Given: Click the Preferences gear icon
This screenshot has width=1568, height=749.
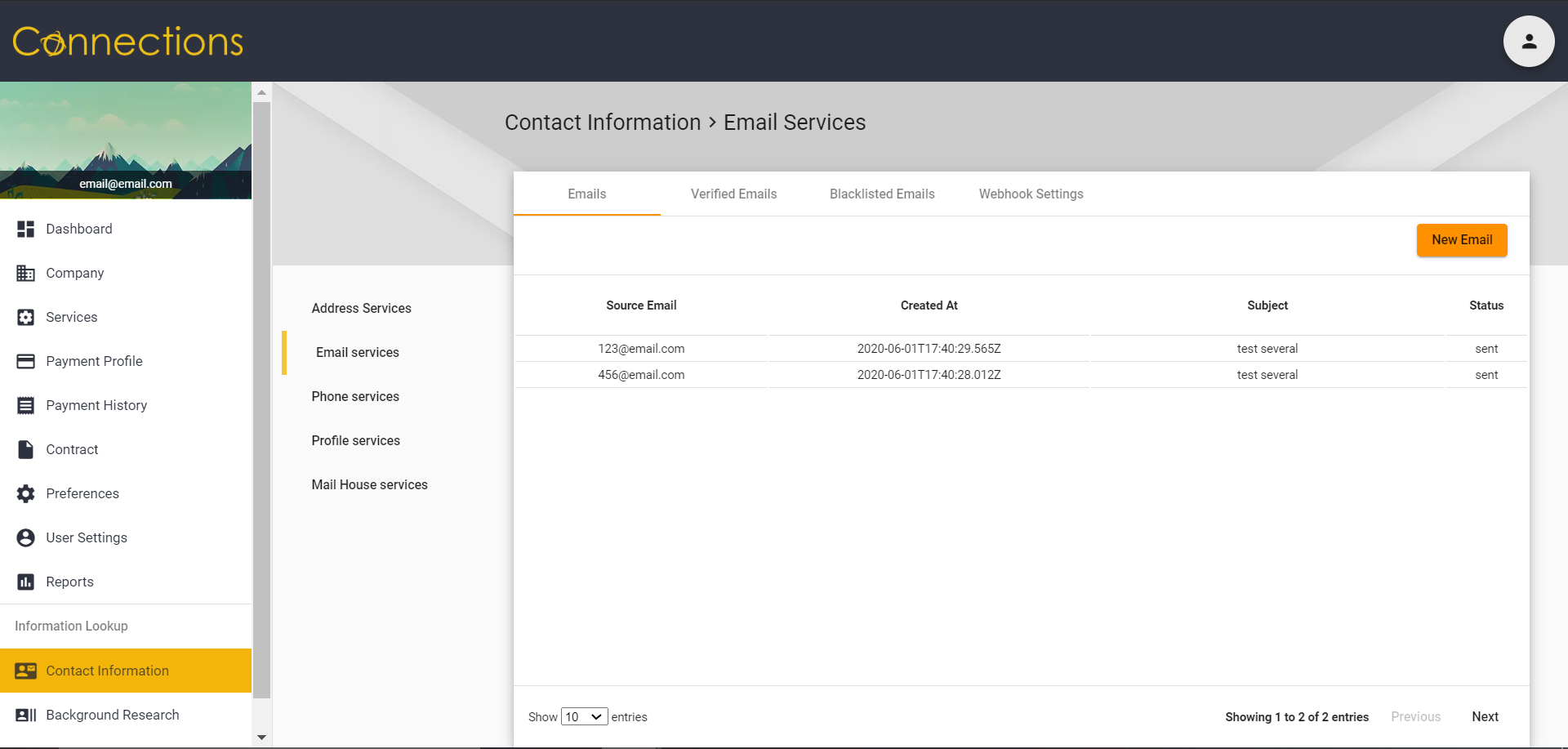Looking at the screenshot, I should tap(25, 493).
